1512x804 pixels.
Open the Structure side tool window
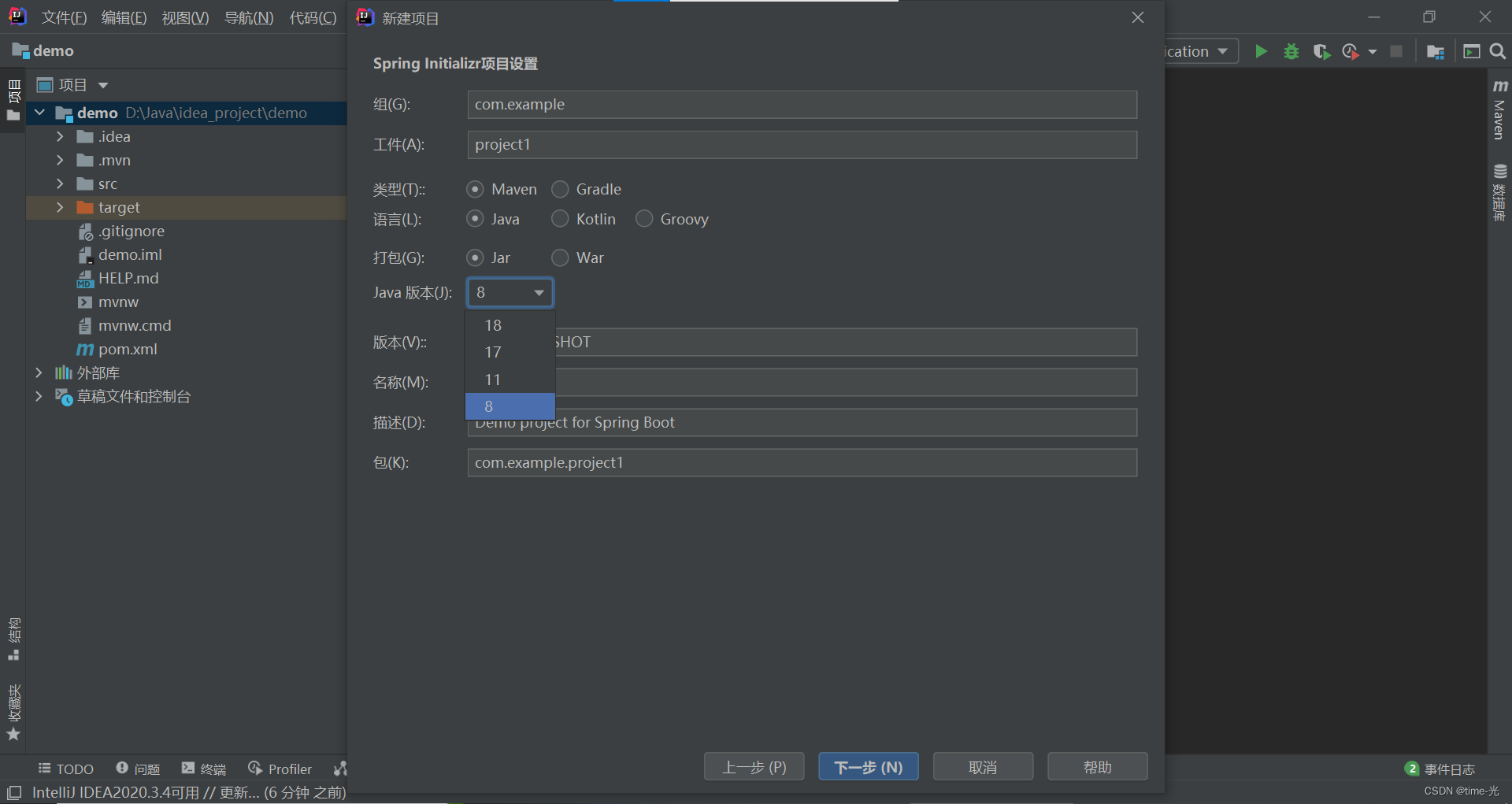14,639
